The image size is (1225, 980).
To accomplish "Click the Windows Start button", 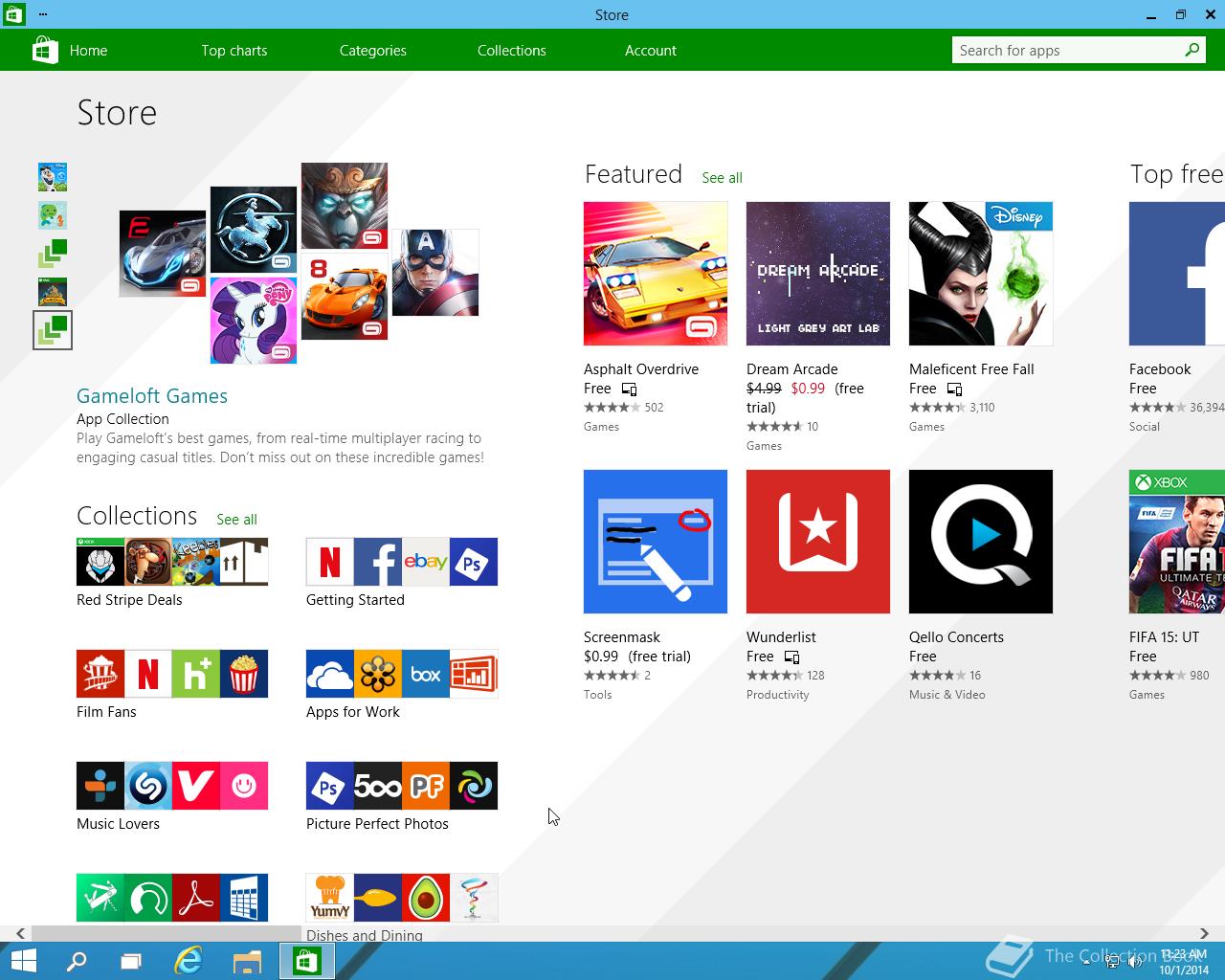I will 23,961.
